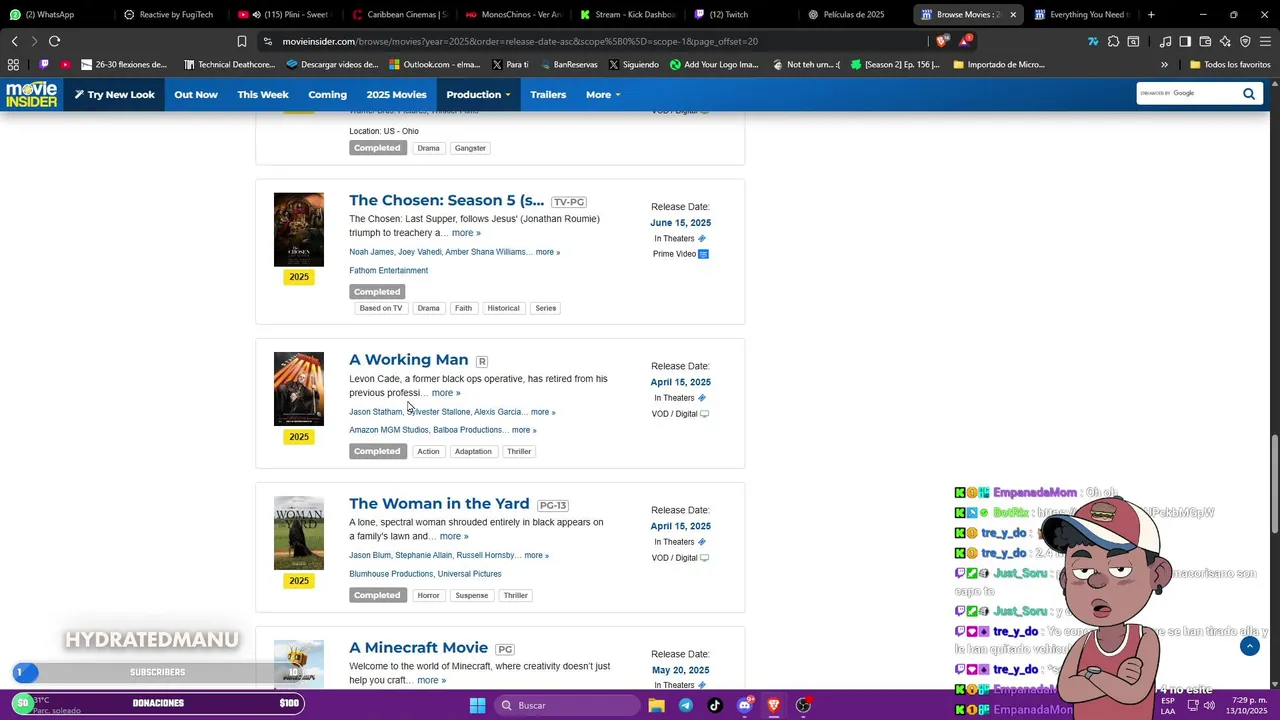Open the Coming nav item

click(x=327, y=94)
